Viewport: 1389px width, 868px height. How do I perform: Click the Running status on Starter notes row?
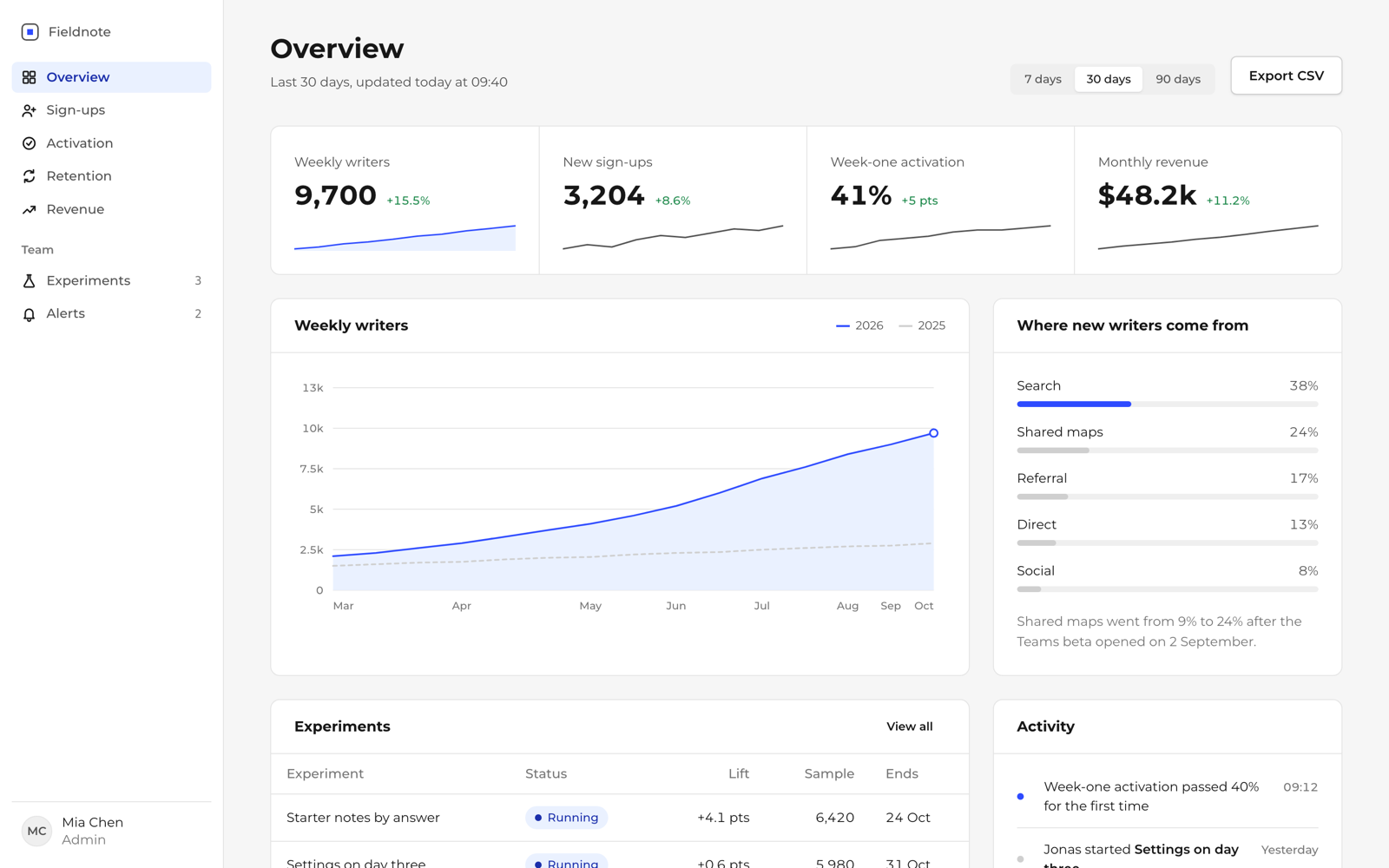pos(566,818)
